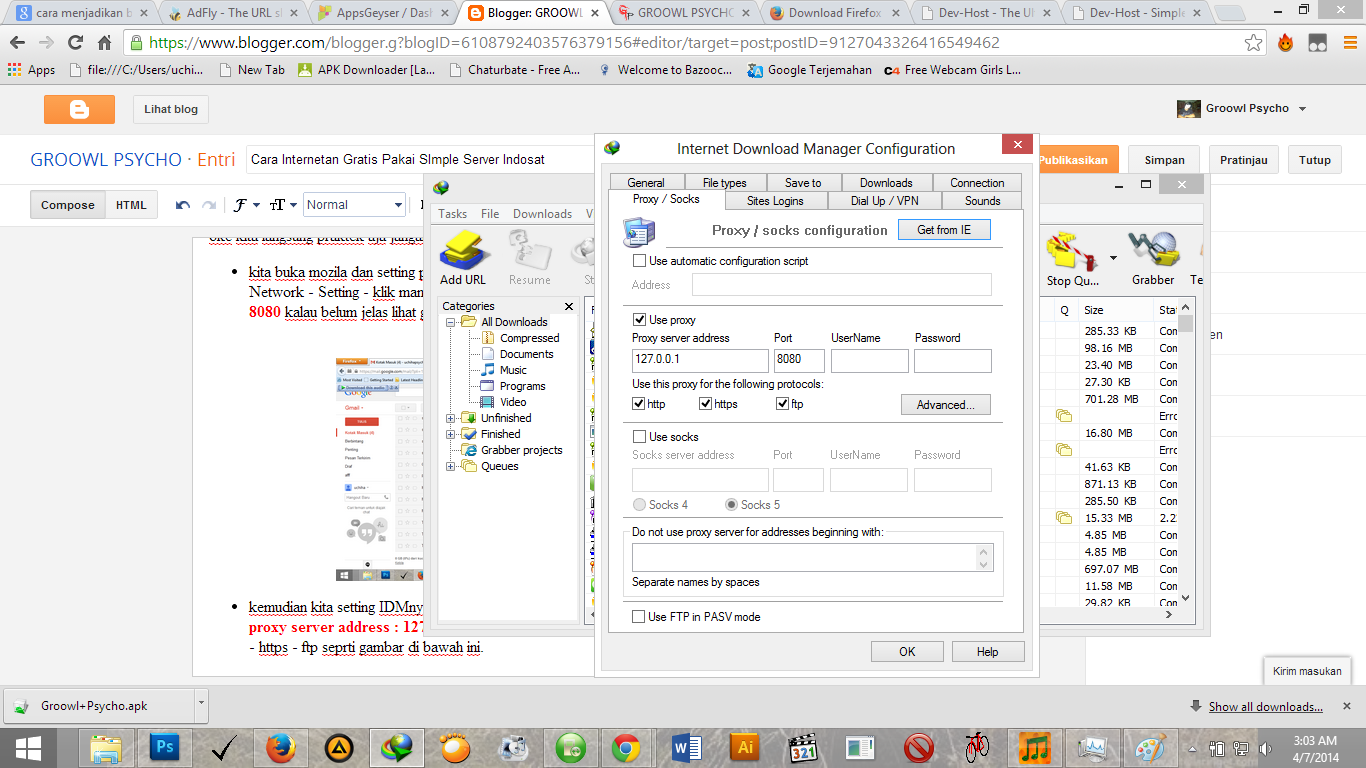Uncheck the Use proxy checkbox

tap(639, 320)
